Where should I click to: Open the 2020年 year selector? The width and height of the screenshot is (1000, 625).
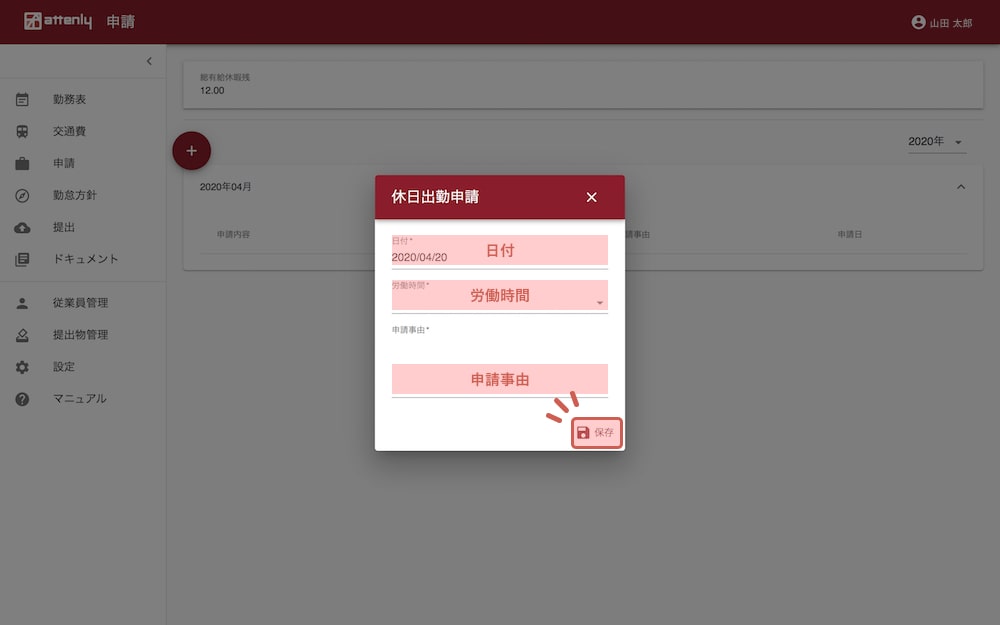(935, 142)
